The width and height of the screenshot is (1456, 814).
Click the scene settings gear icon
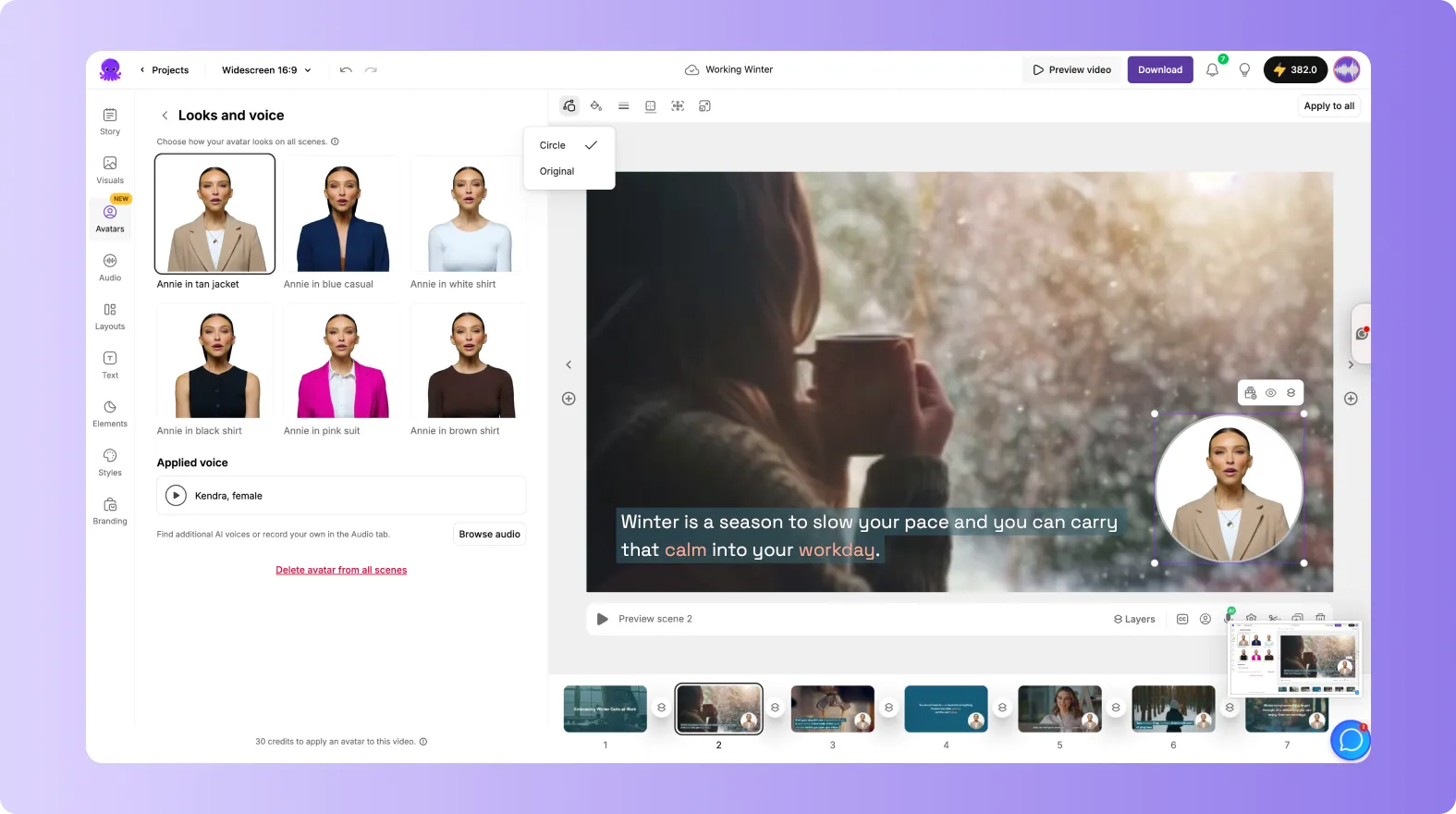click(1252, 618)
